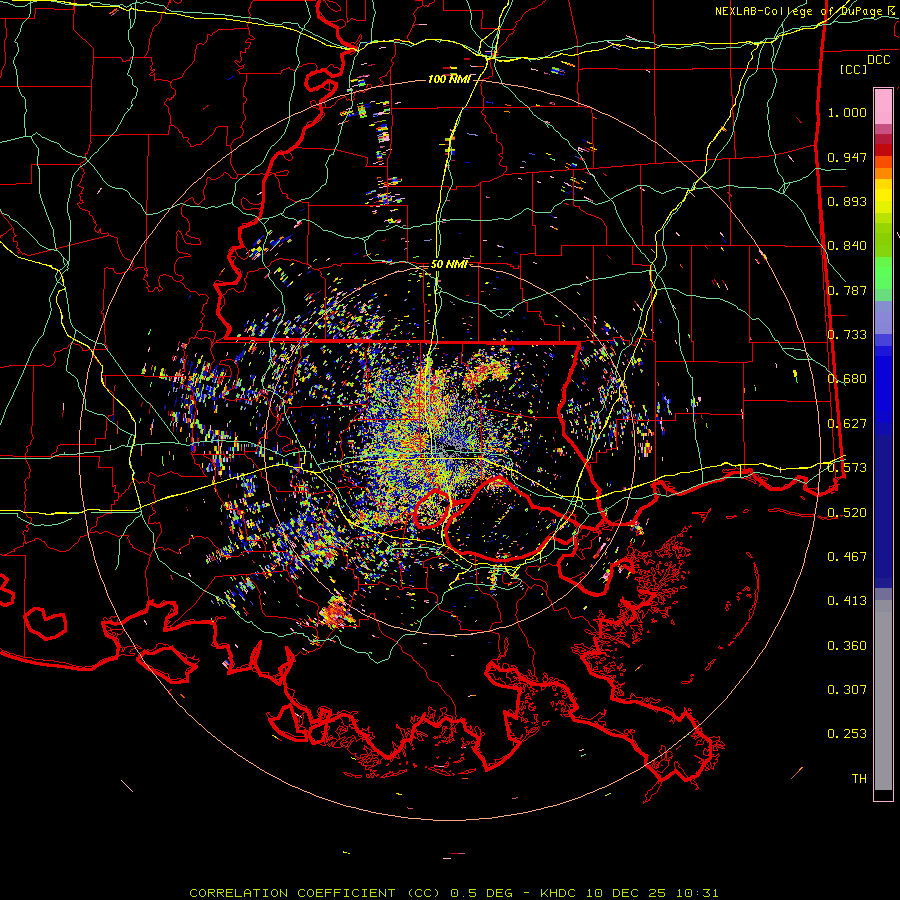Click the KHDC station identifier in the caption
Image resolution: width=900 pixels, height=900 pixels.
coord(560,893)
